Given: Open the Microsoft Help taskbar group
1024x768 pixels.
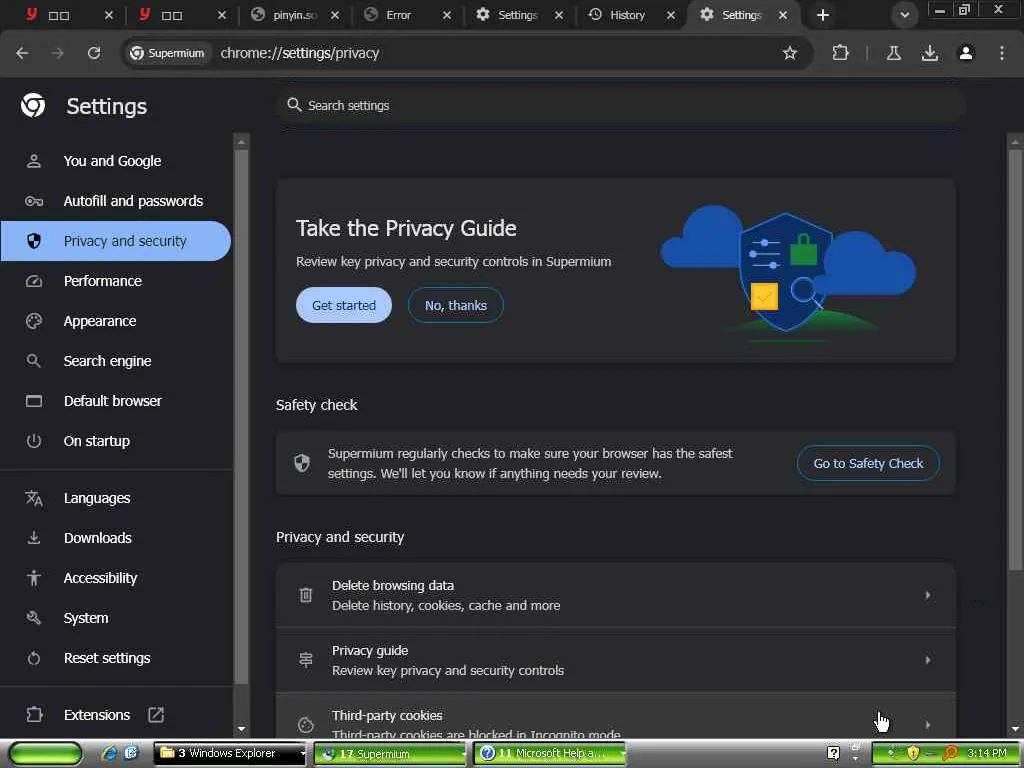Looking at the screenshot, I should click(x=549, y=754).
